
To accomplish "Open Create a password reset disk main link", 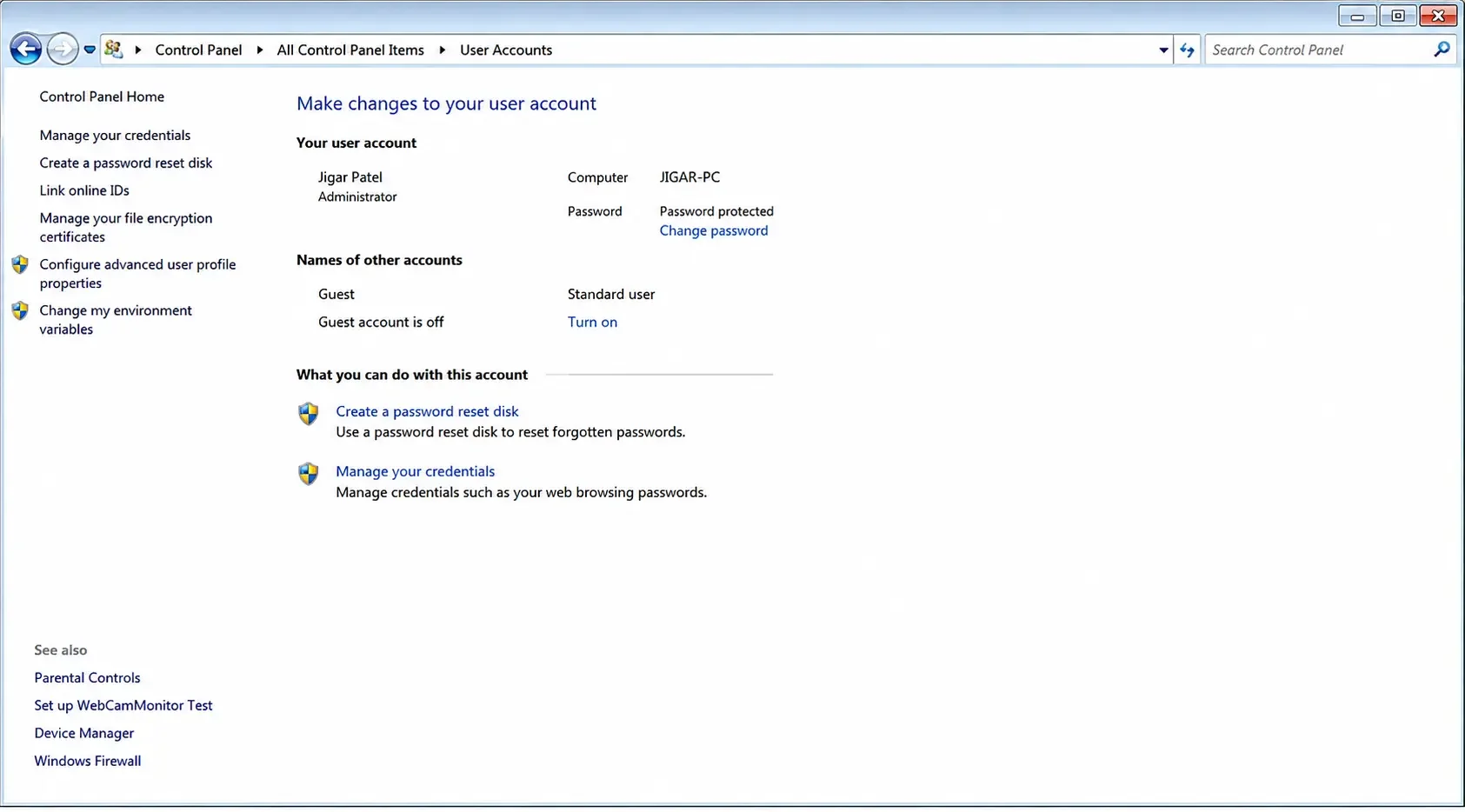I will 427,412.
